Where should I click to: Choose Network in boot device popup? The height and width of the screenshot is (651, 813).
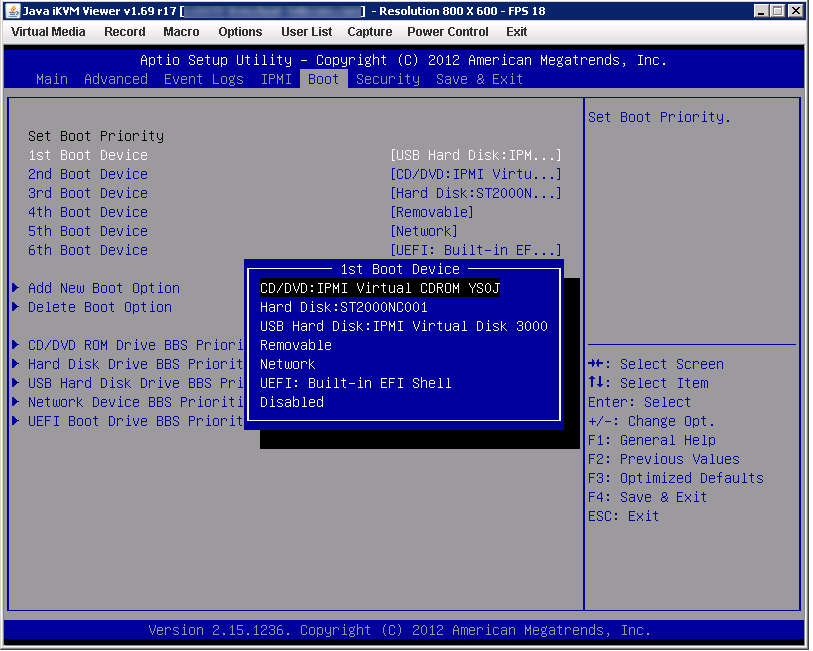pyautogui.click(x=287, y=364)
